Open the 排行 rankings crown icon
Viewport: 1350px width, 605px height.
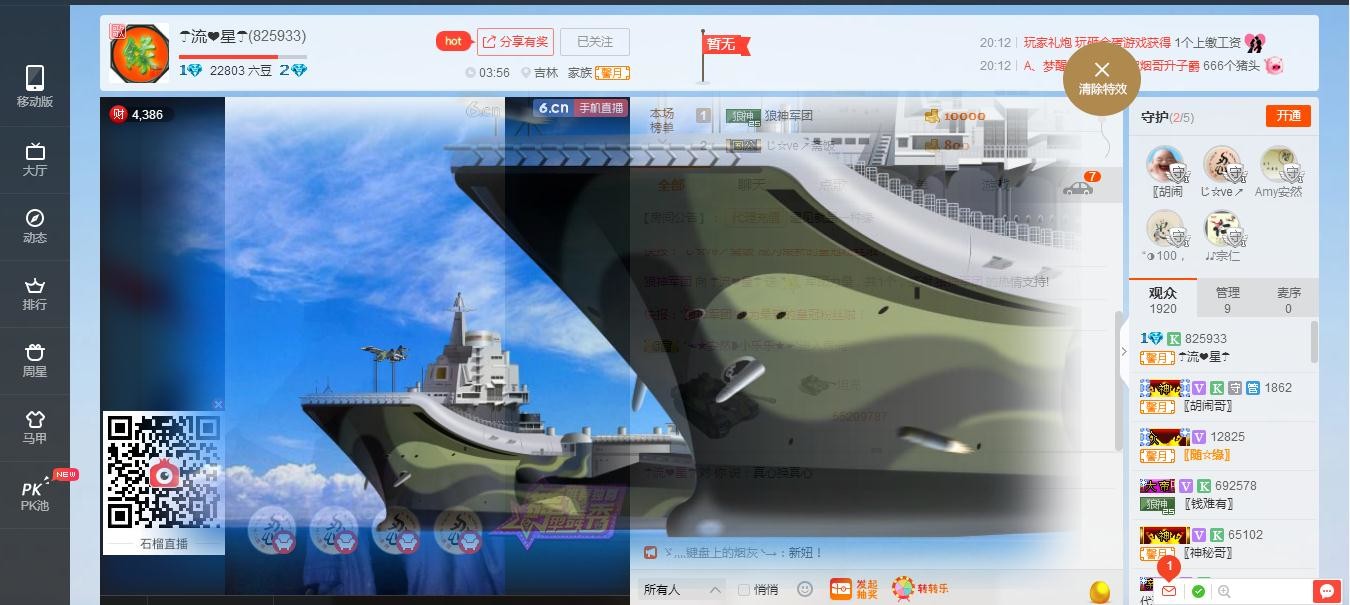point(34,293)
